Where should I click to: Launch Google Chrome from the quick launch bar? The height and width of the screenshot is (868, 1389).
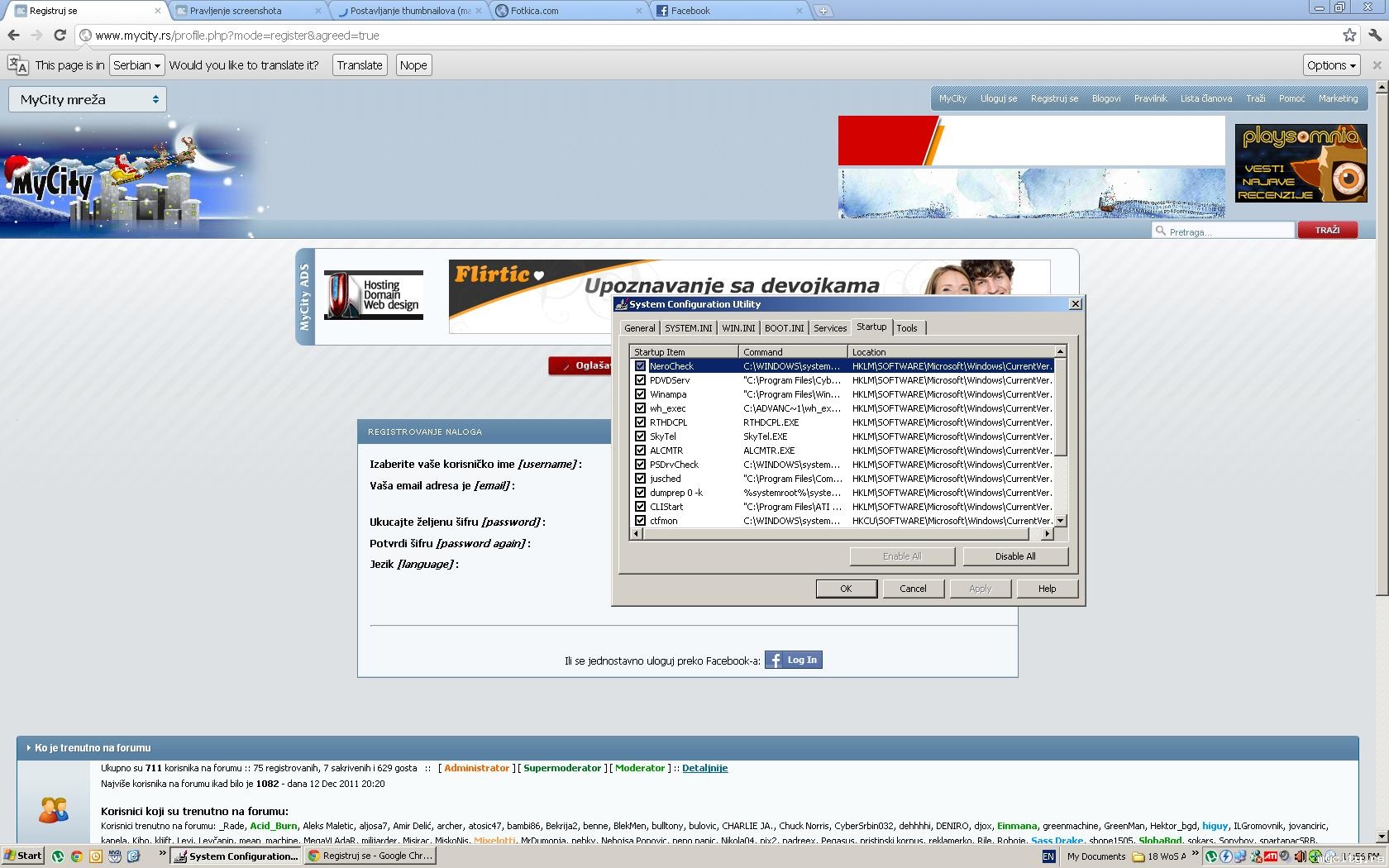point(77,856)
